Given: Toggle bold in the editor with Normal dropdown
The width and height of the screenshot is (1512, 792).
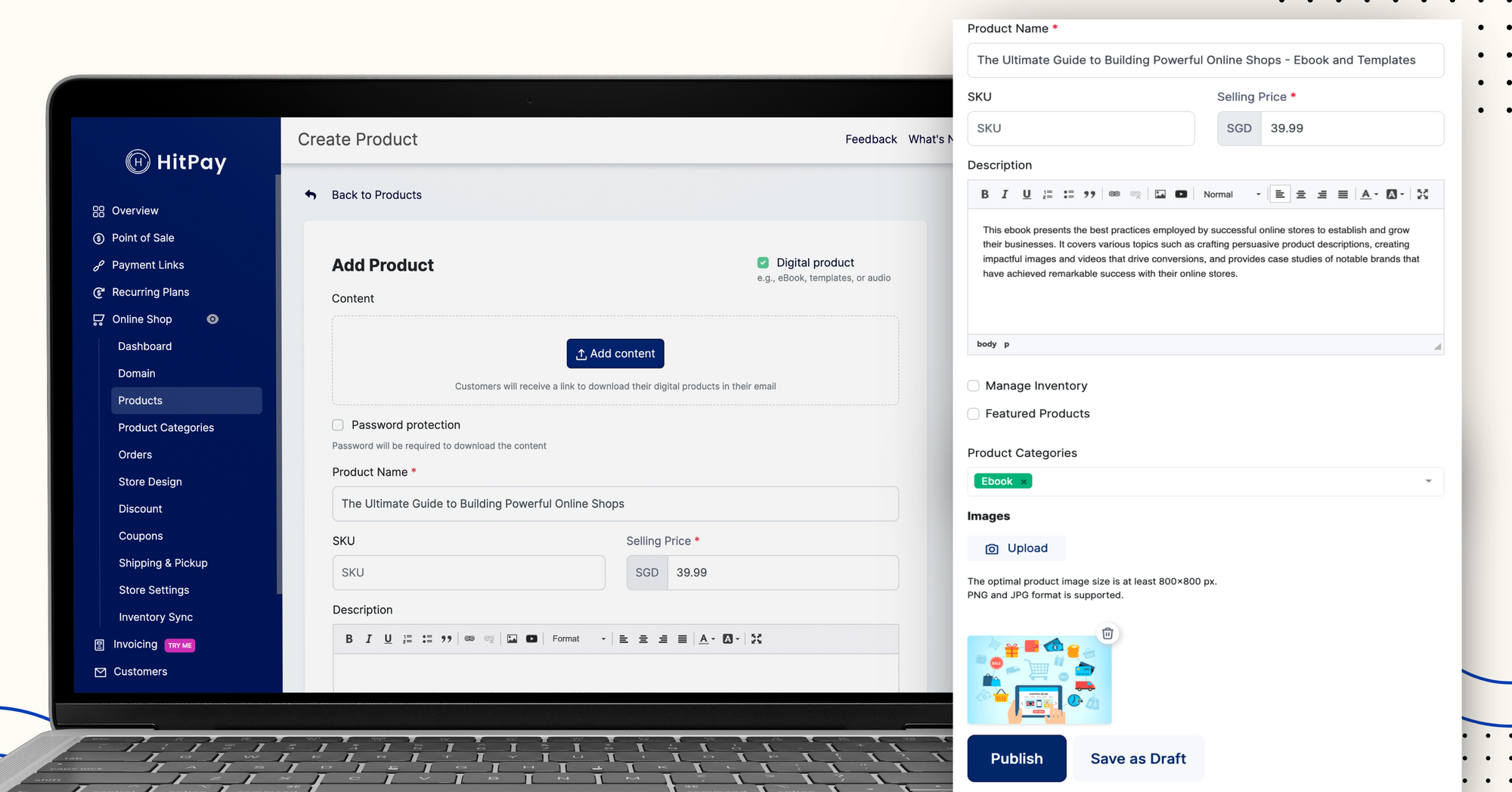Looking at the screenshot, I should point(984,194).
